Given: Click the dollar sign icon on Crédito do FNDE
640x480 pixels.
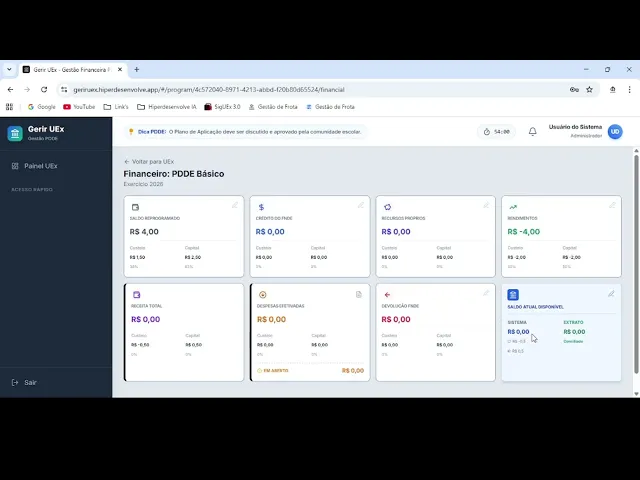Looking at the screenshot, I should [262, 207].
